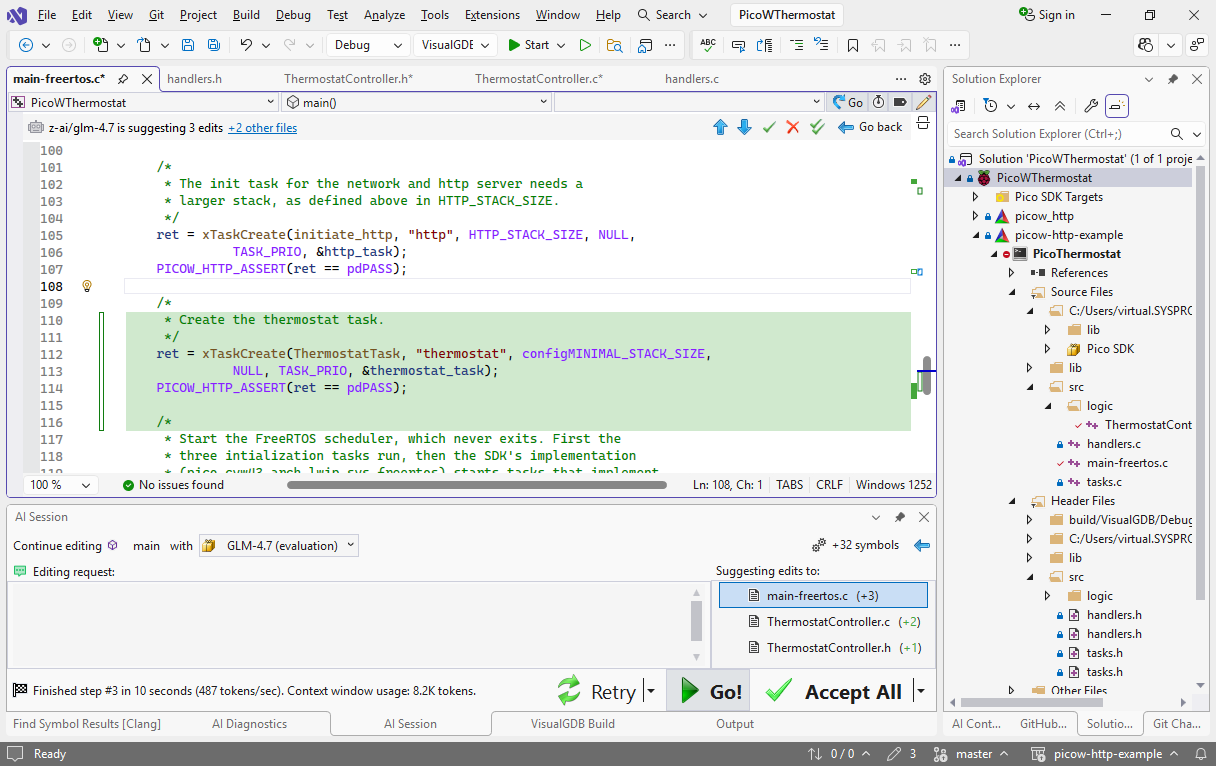Toggle pin on main-freertos.c tab
Screen dimensions: 1216x767
[123, 79]
